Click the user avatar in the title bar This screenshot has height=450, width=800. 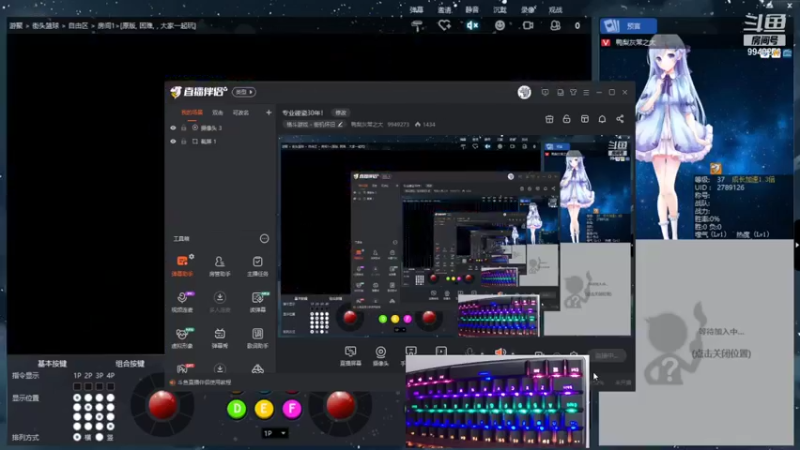tap(524, 92)
